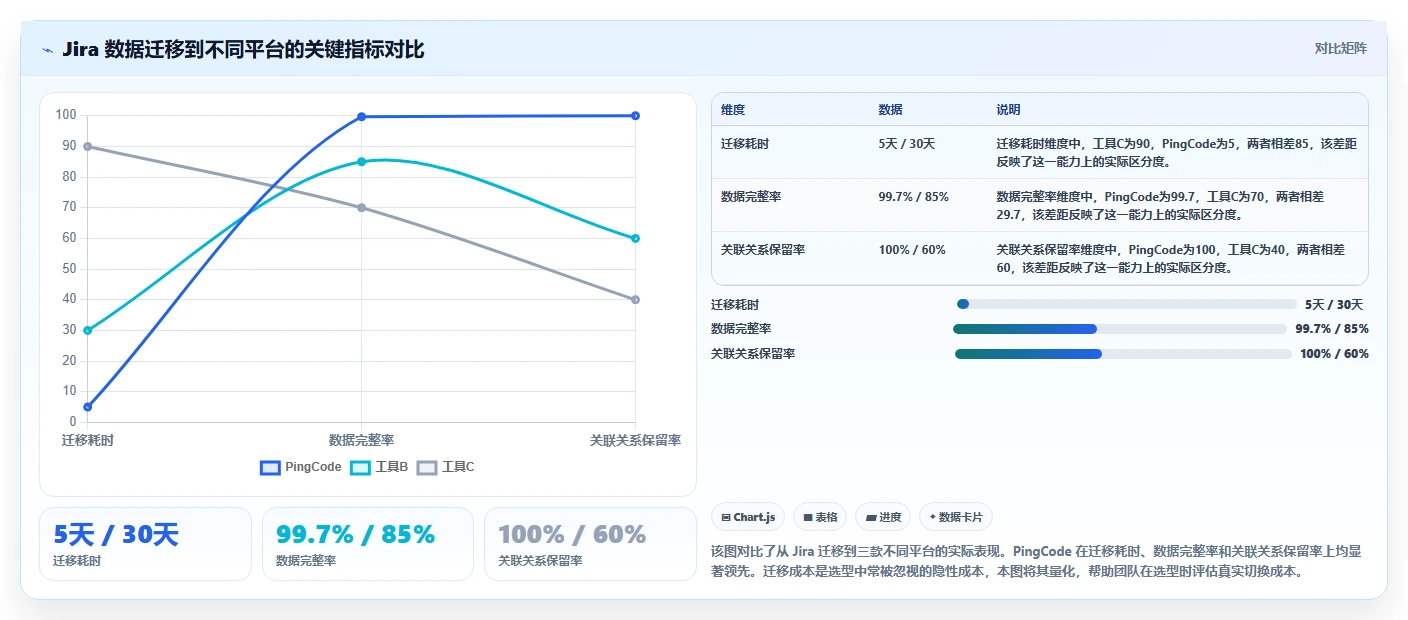Click the 对比矩阵 label in header
The image size is (1408, 620).
1340,49
